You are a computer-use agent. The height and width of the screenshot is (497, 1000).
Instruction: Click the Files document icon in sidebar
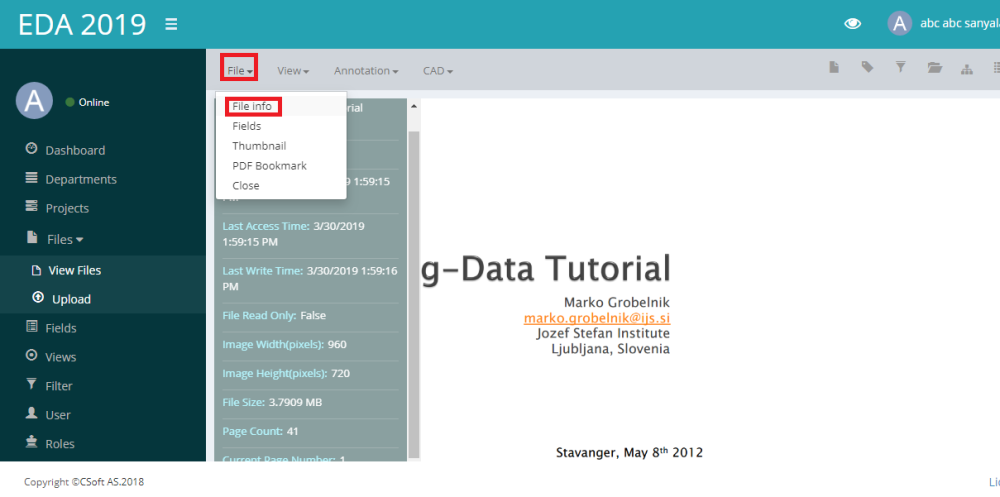tap(31, 237)
